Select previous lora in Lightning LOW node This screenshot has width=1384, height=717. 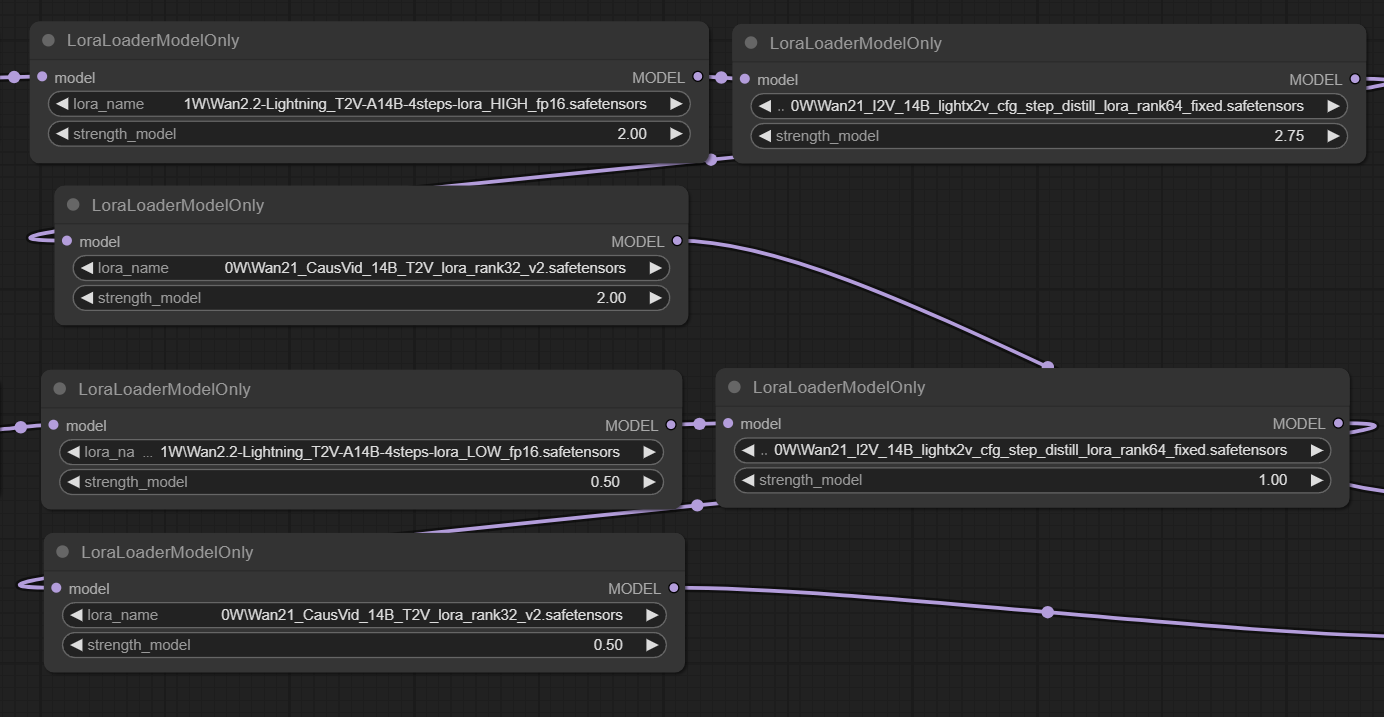74,452
